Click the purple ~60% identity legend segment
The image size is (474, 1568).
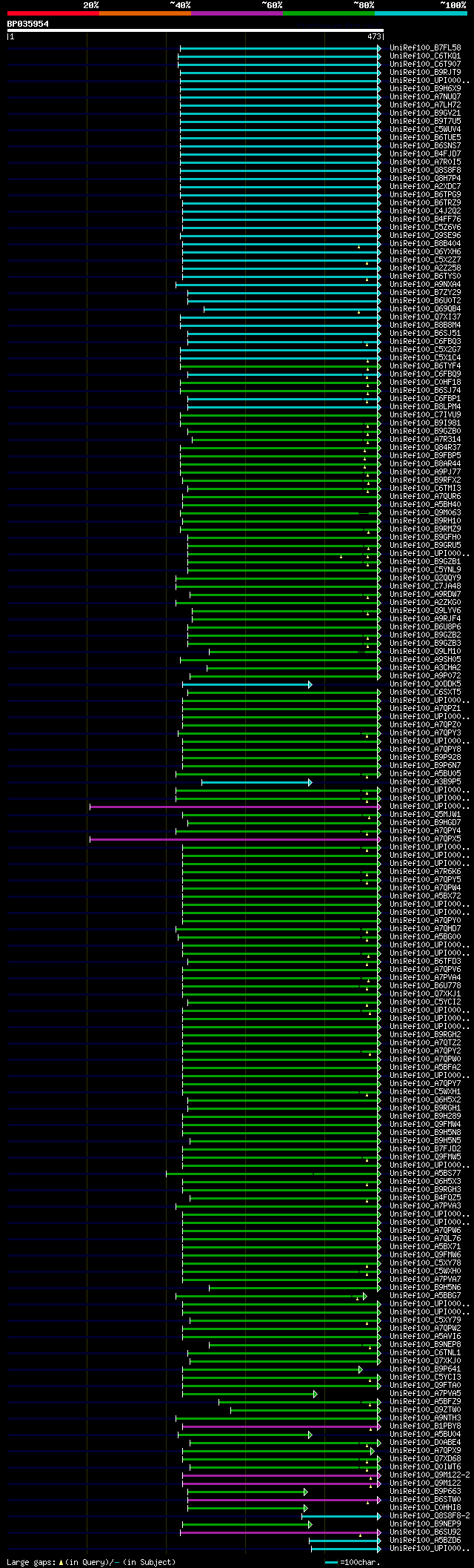click(237, 13)
